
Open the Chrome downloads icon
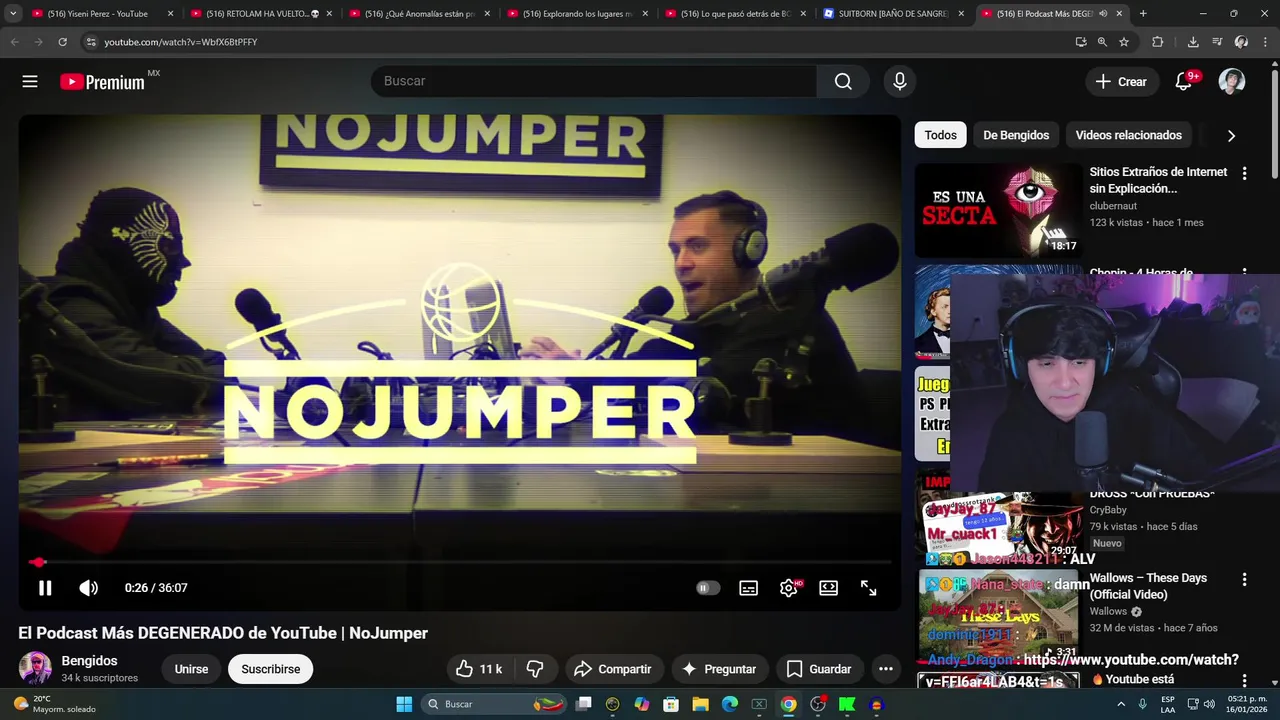(x=1193, y=42)
